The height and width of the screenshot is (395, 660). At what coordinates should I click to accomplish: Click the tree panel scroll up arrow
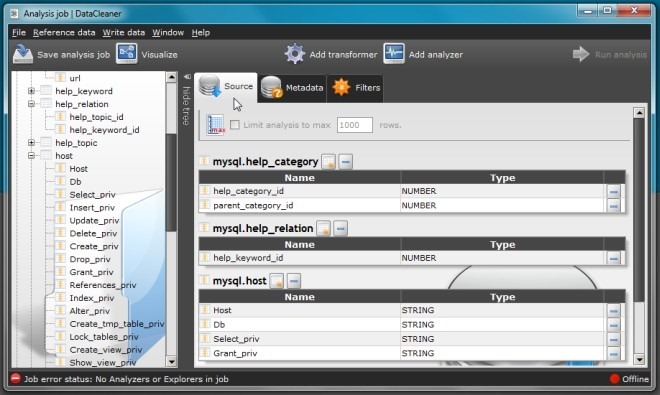pyautogui.click(x=171, y=77)
